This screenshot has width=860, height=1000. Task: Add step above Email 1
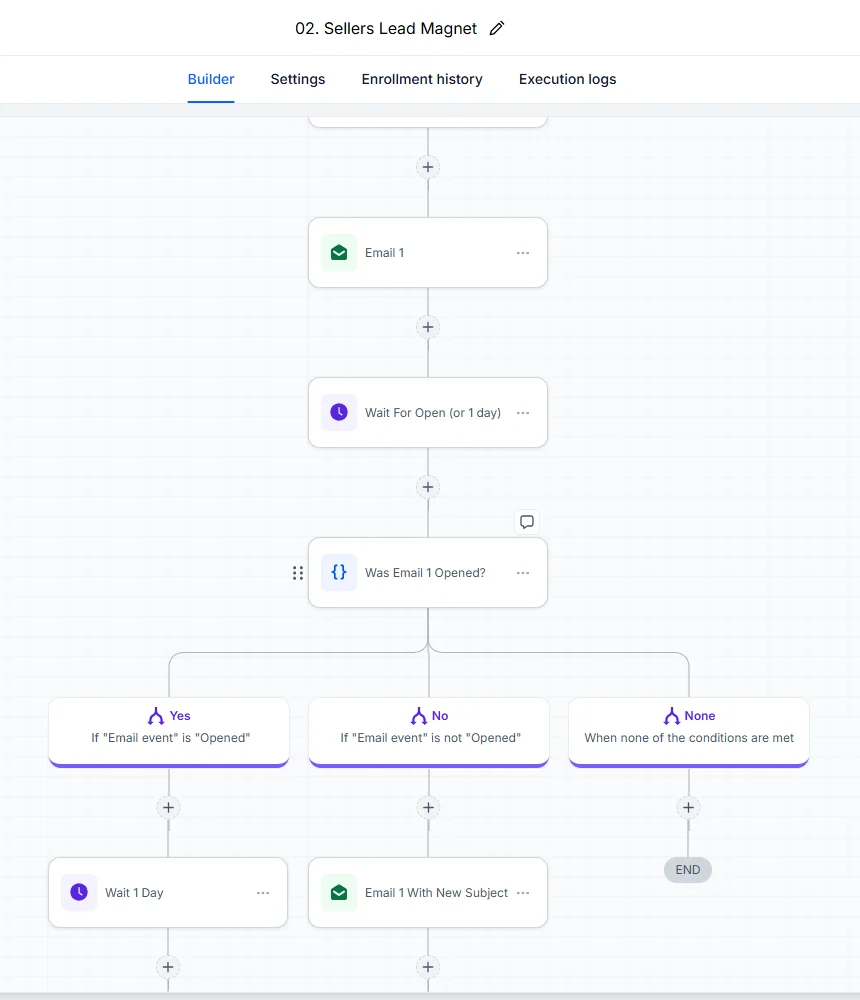pos(427,167)
